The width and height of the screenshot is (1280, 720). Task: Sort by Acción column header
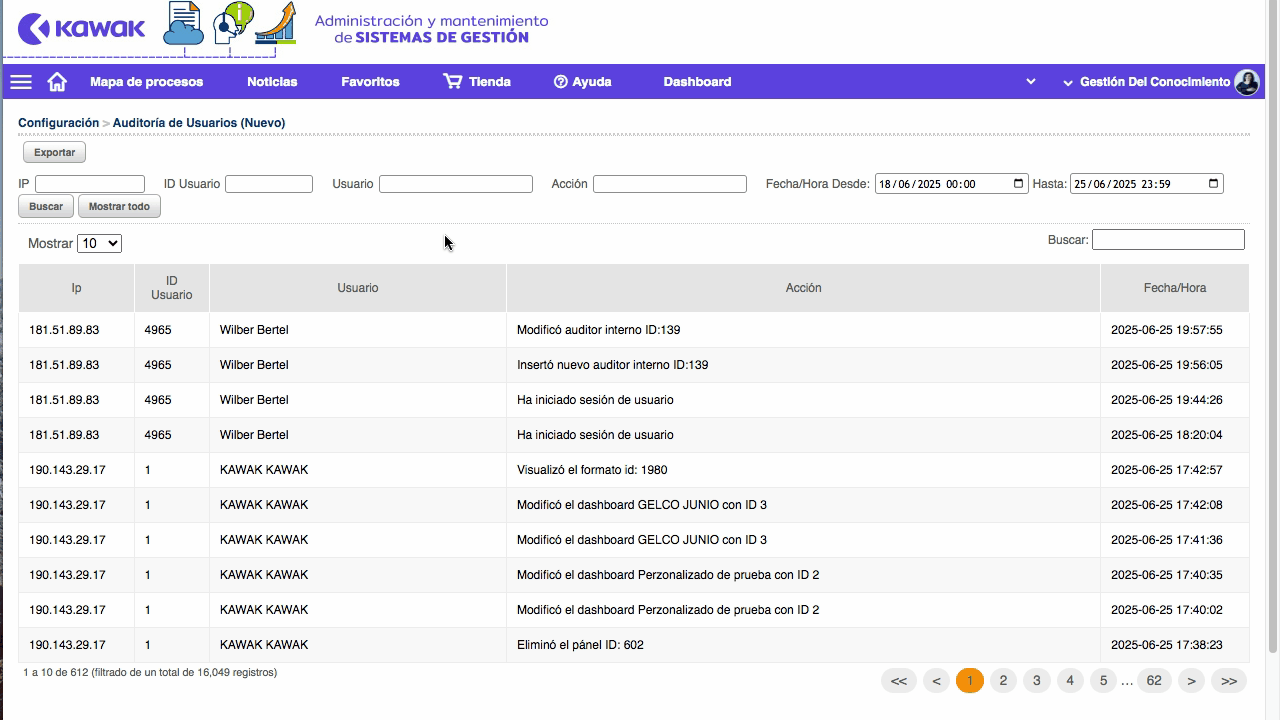[803, 288]
